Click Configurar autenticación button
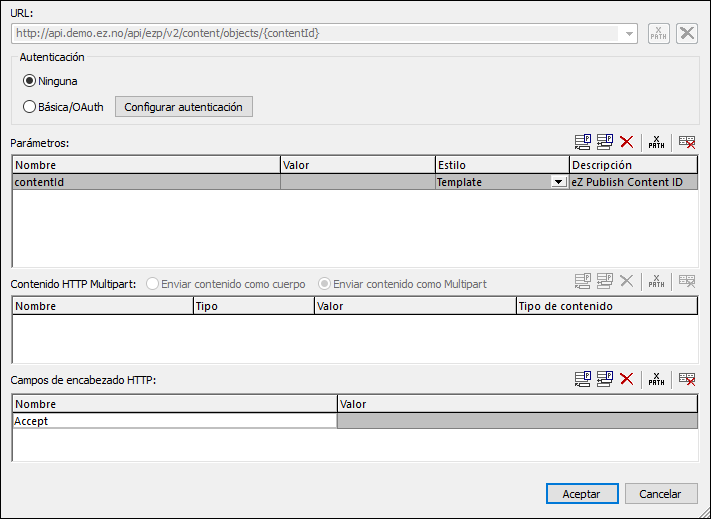Image resolution: width=711 pixels, height=519 pixels. point(184,107)
